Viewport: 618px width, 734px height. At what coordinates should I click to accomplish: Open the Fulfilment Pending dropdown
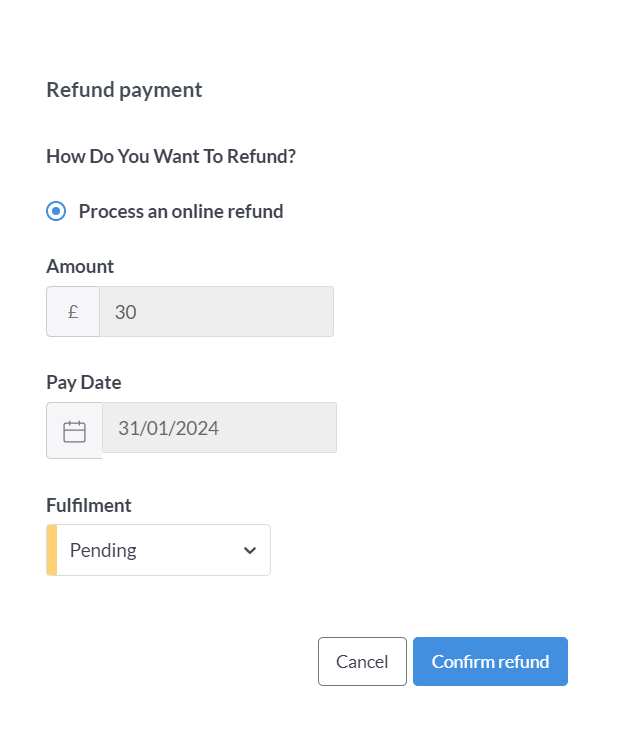158,550
